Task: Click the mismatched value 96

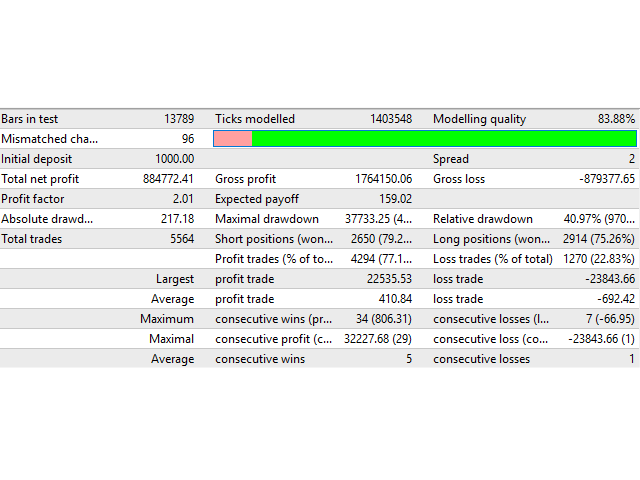Action: point(188,139)
